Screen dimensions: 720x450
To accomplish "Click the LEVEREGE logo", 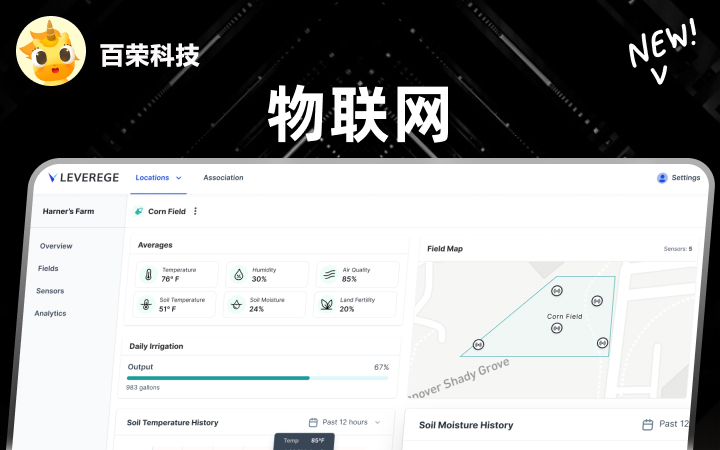I will point(84,178).
